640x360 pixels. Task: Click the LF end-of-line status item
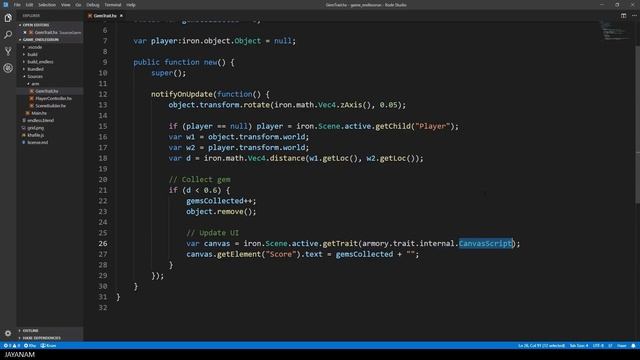[x=610, y=346]
